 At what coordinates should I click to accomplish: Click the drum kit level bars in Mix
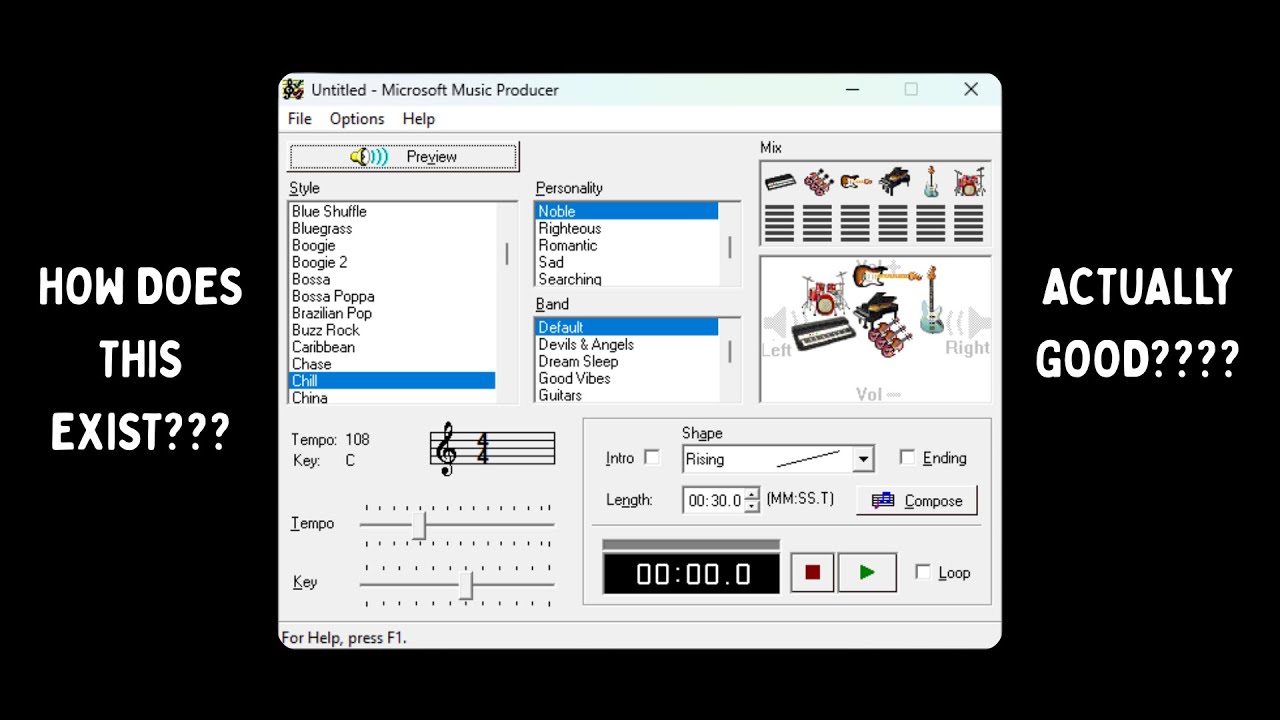pos(968,222)
